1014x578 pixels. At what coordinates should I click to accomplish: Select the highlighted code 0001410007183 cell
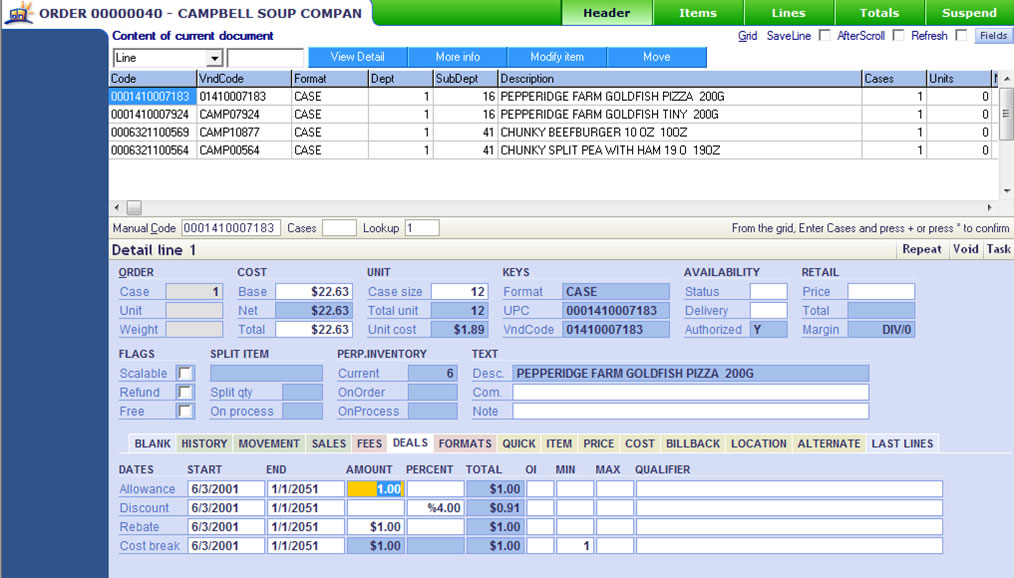pyautogui.click(x=152, y=96)
